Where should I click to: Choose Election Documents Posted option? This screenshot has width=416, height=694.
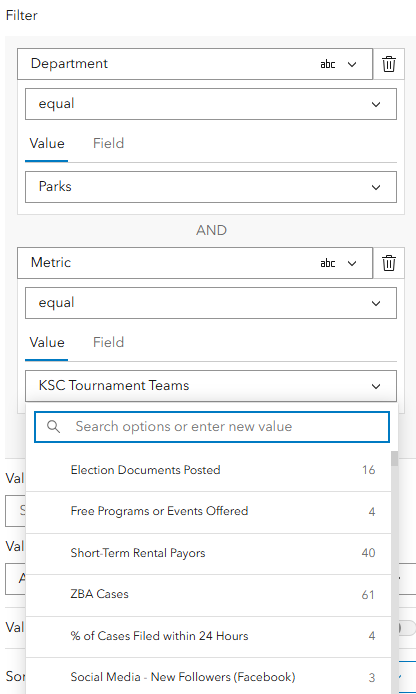(208, 470)
